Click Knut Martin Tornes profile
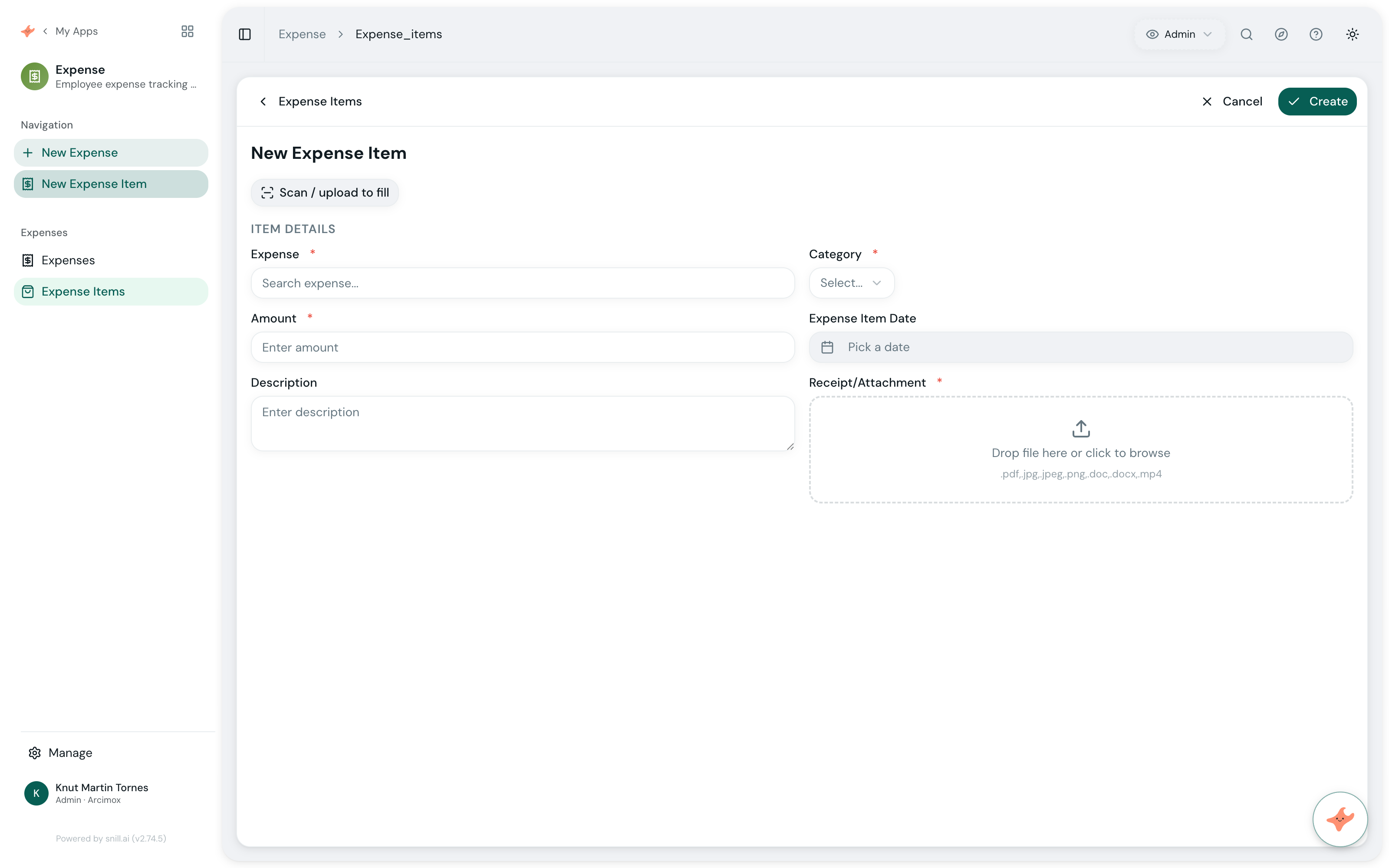Image resolution: width=1389 pixels, height=868 pixels. [111, 793]
